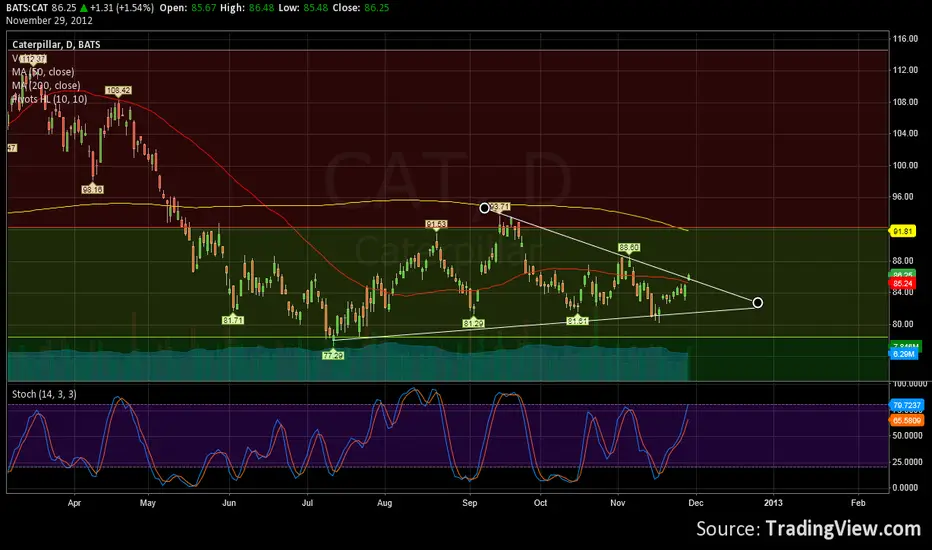The image size is (932, 550).
Task: Click the 81.29 pivot low label
Action: 474,323
